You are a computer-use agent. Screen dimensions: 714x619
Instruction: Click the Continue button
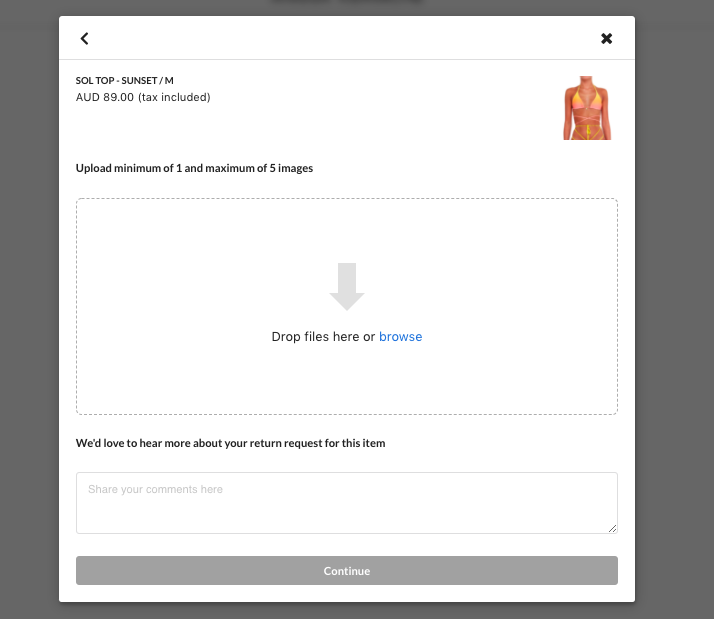pos(347,571)
